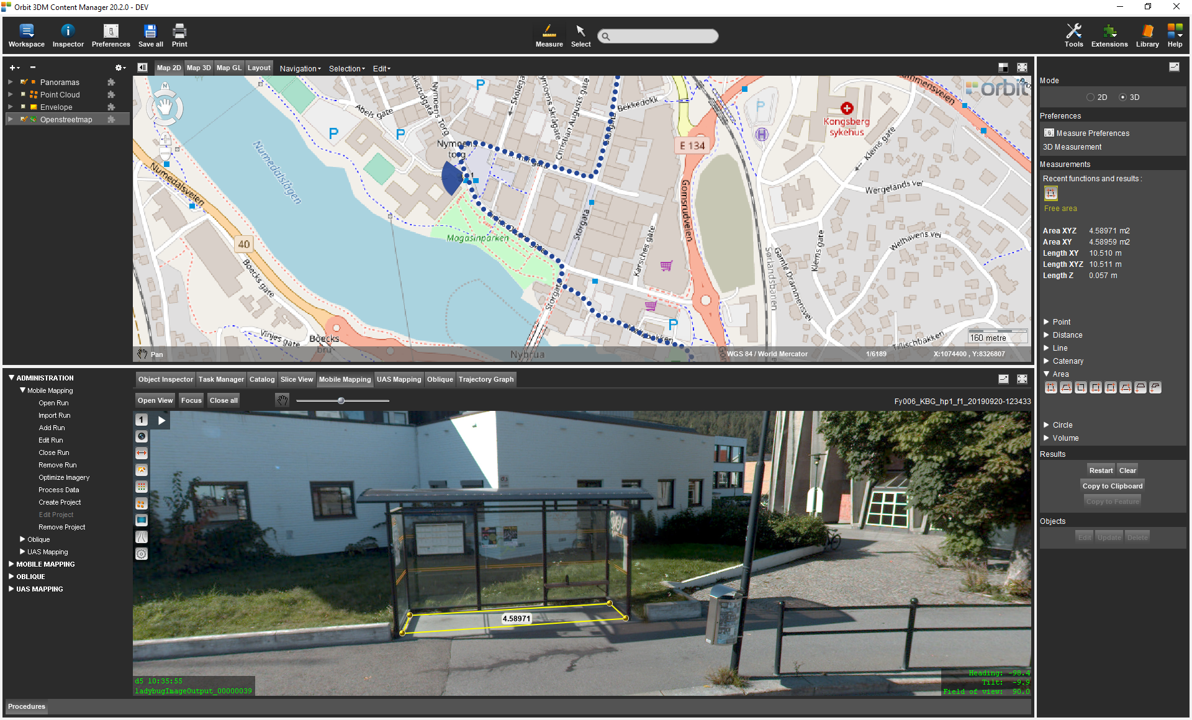Select the 2D mode radio button
Image resolution: width=1192 pixels, height=720 pixels.
[x=1090, y=97]
